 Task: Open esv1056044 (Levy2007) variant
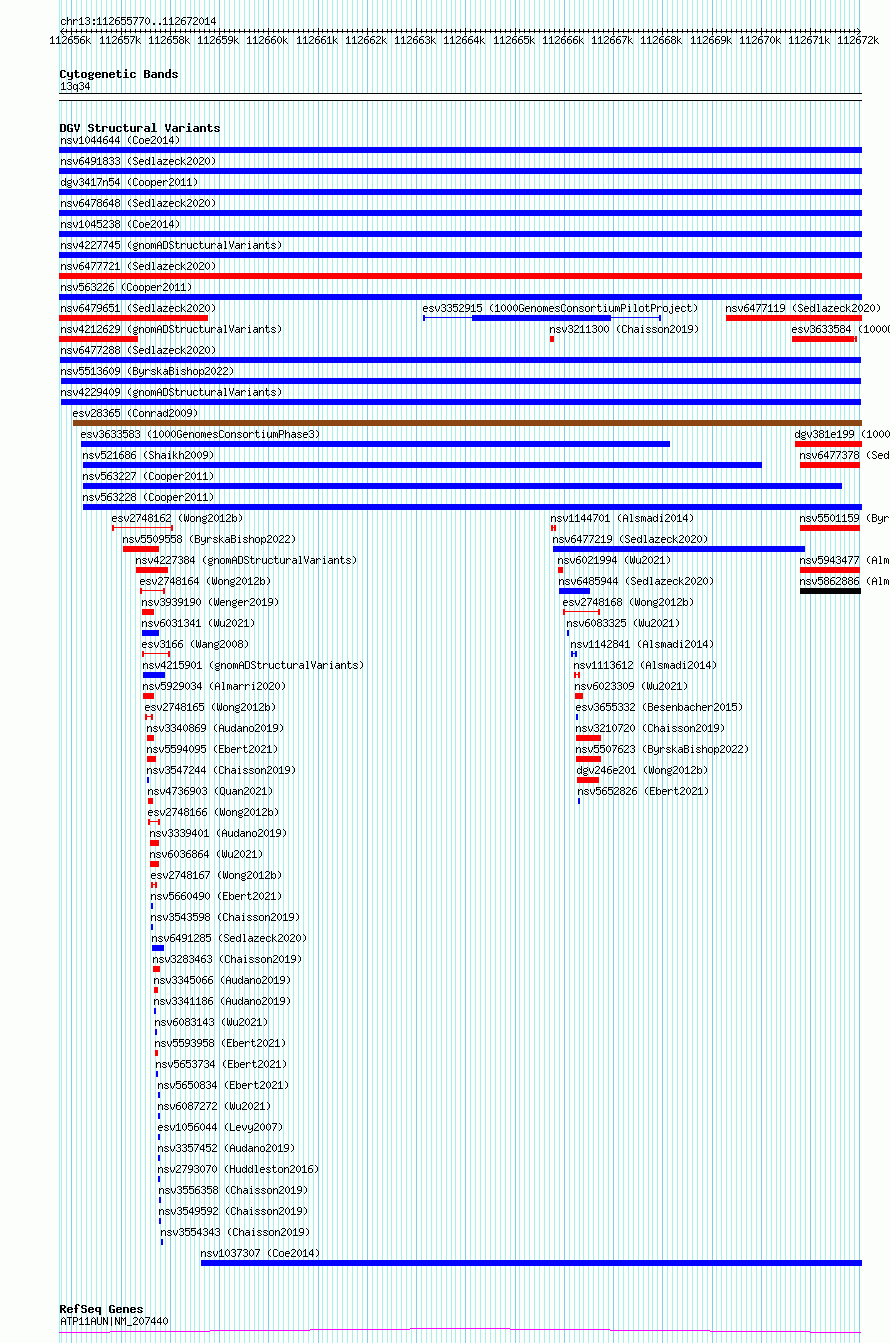tap(218, 1127)
